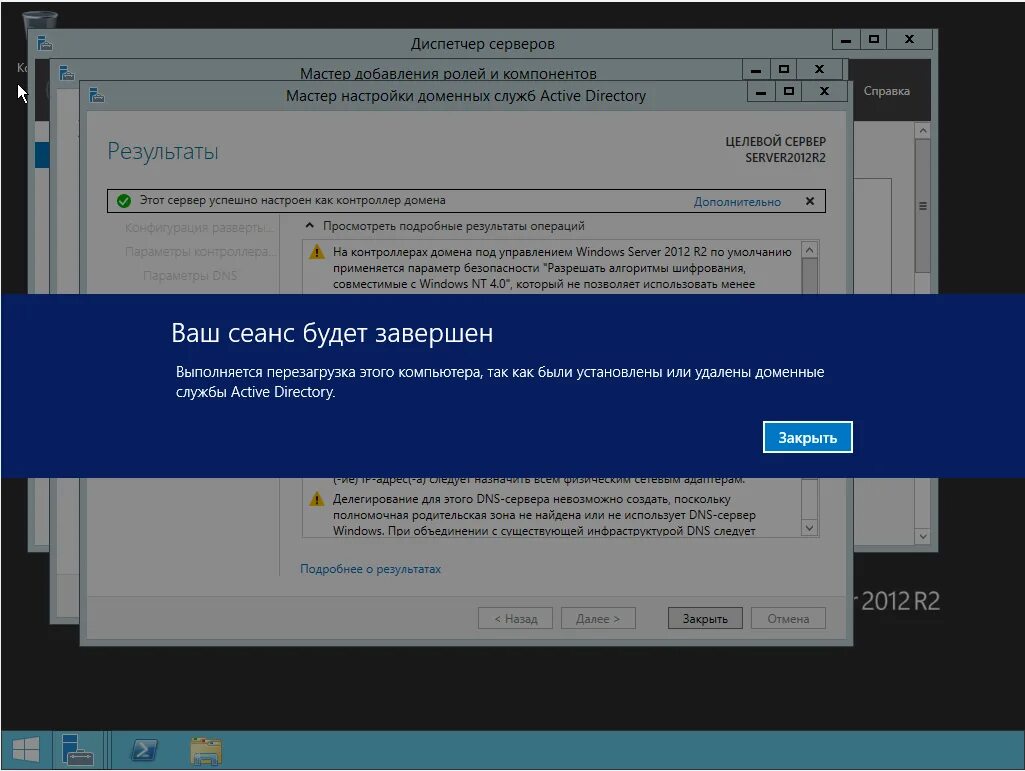The image size is (1025, 771).
Task: Click Отмена button in AD wizard
Action: point(788,619)
